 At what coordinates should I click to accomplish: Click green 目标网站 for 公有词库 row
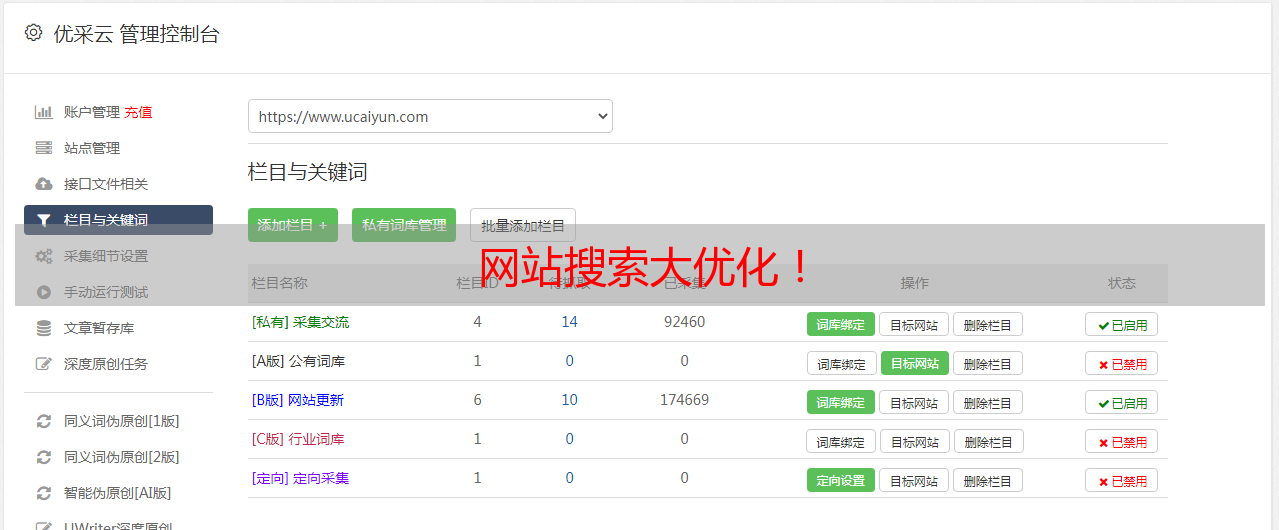tap(915, 363)
